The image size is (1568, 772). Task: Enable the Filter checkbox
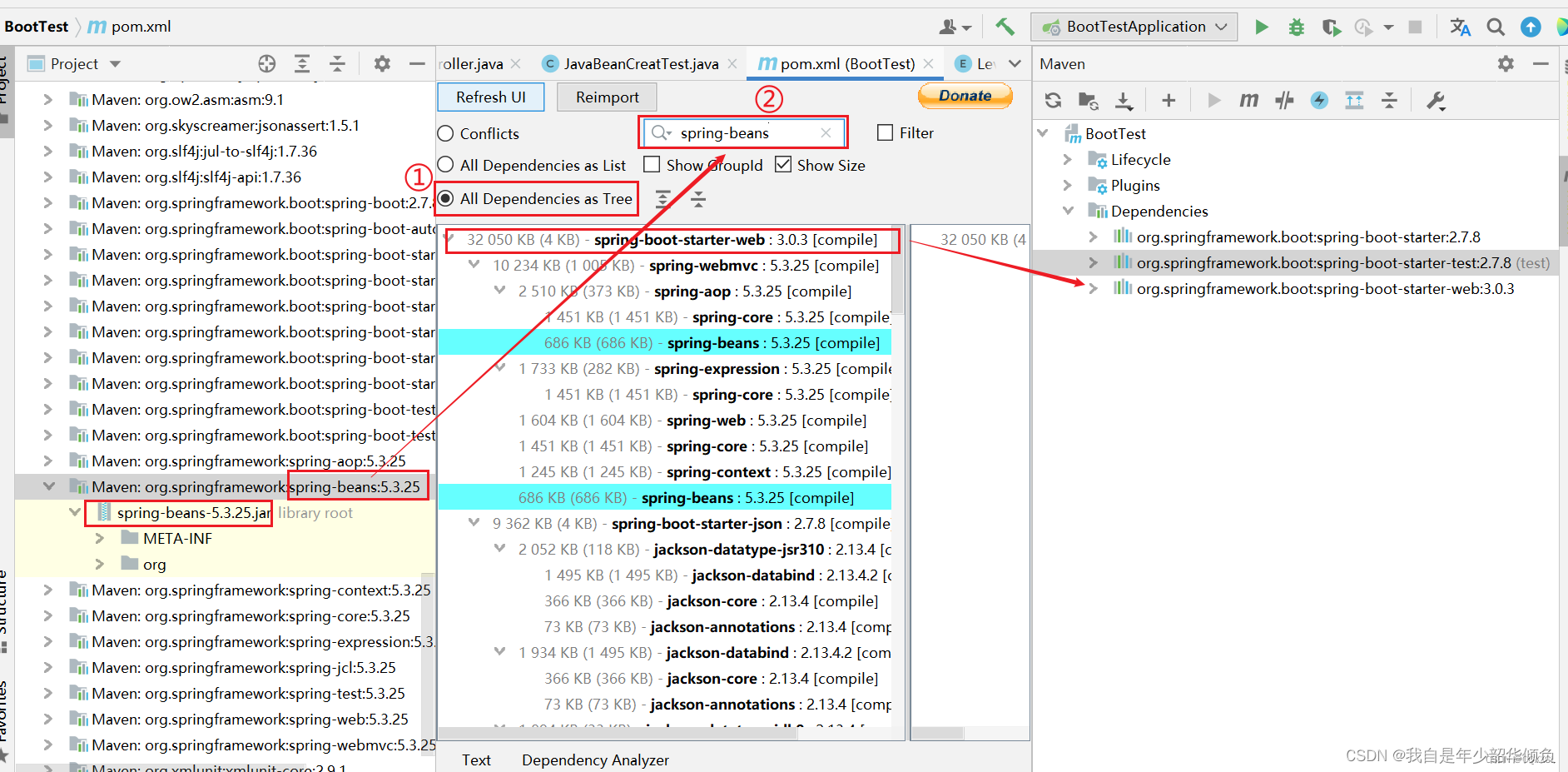[886, 132]
